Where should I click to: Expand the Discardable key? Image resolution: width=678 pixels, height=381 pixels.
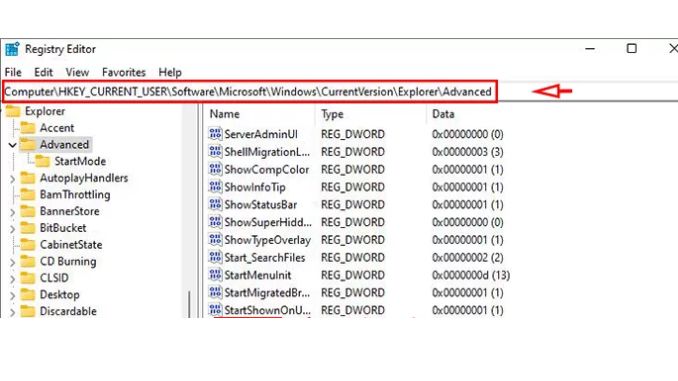pyautogui.click(x=12, y=312)
